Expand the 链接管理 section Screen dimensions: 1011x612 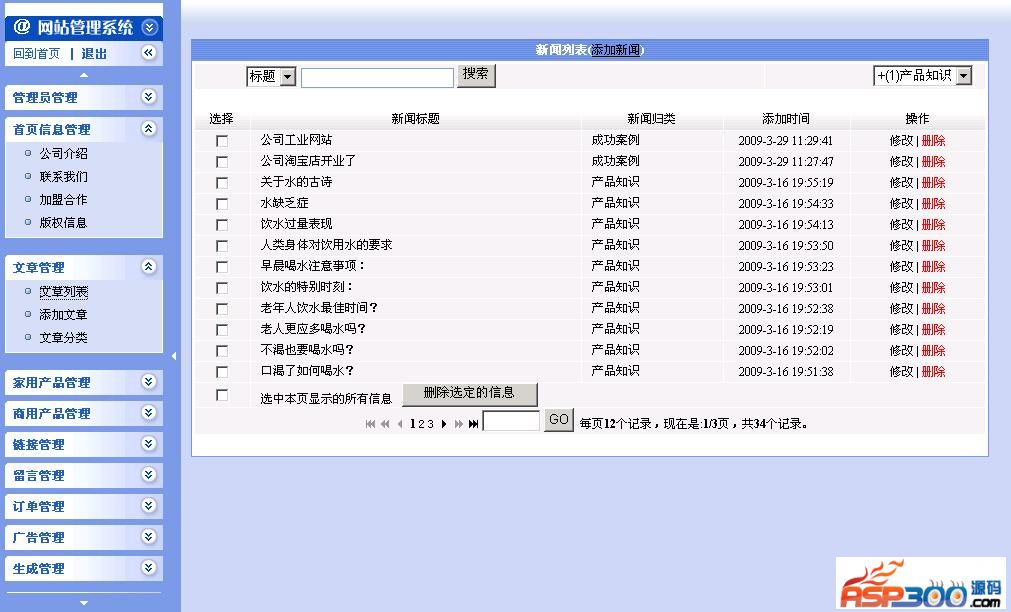pos(148,444)
